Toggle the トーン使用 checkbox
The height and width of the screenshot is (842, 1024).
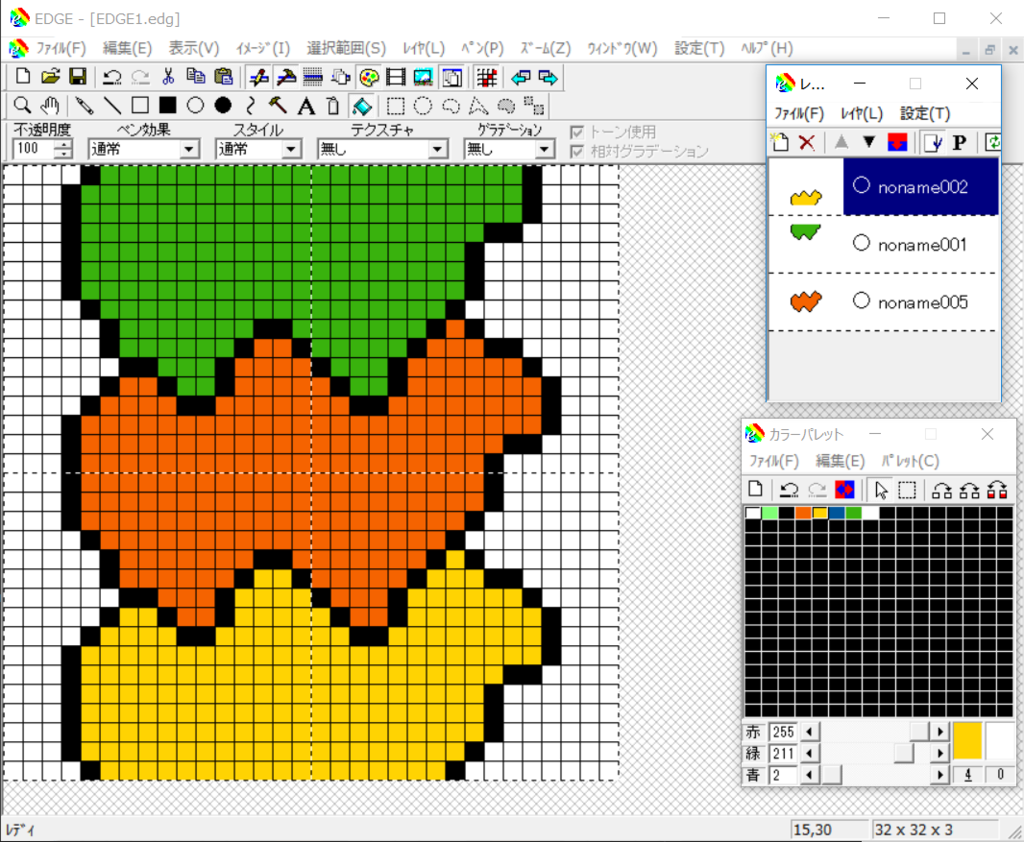(577, 133)
